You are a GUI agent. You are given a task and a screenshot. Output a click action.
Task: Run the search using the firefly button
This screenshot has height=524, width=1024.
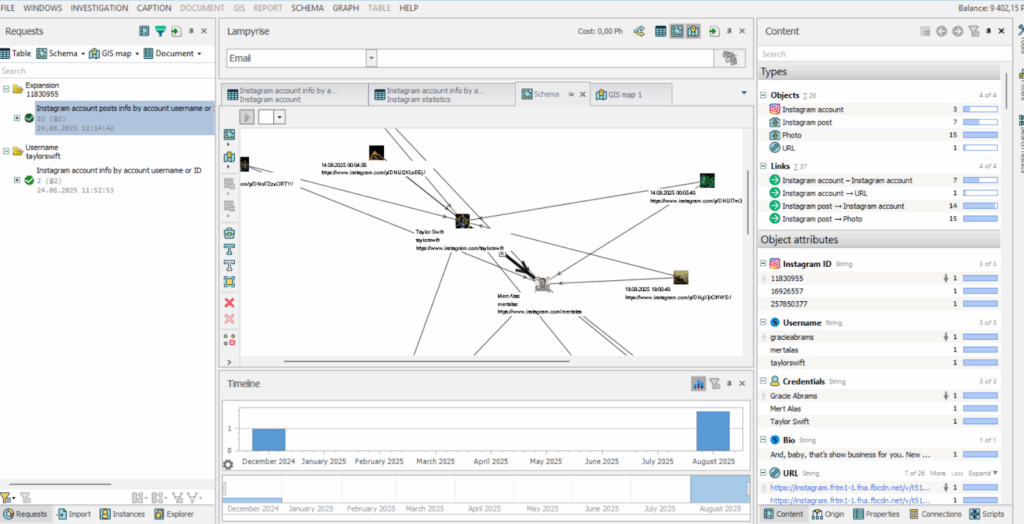(x=729, y=58)
